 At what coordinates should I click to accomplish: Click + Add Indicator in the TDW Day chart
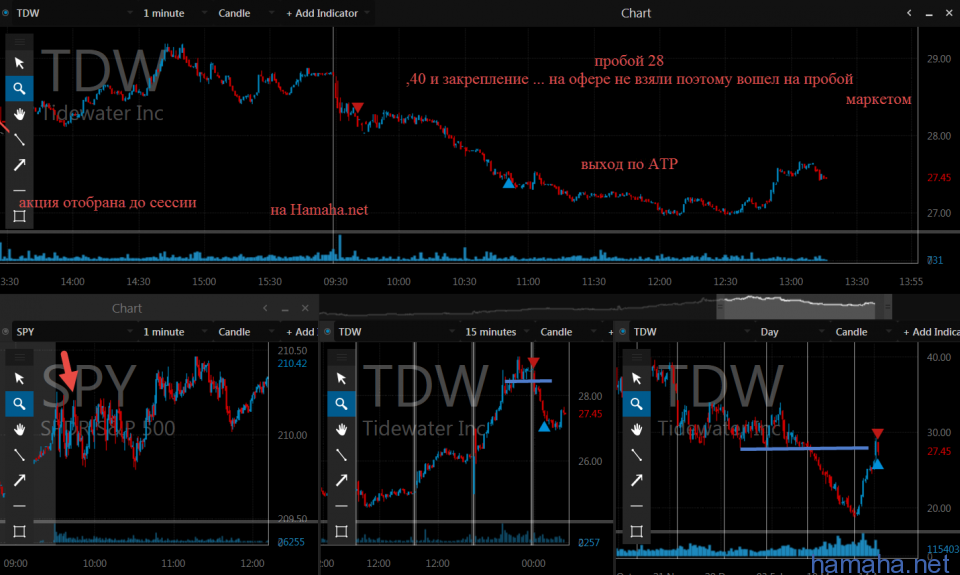pos(931,332)
